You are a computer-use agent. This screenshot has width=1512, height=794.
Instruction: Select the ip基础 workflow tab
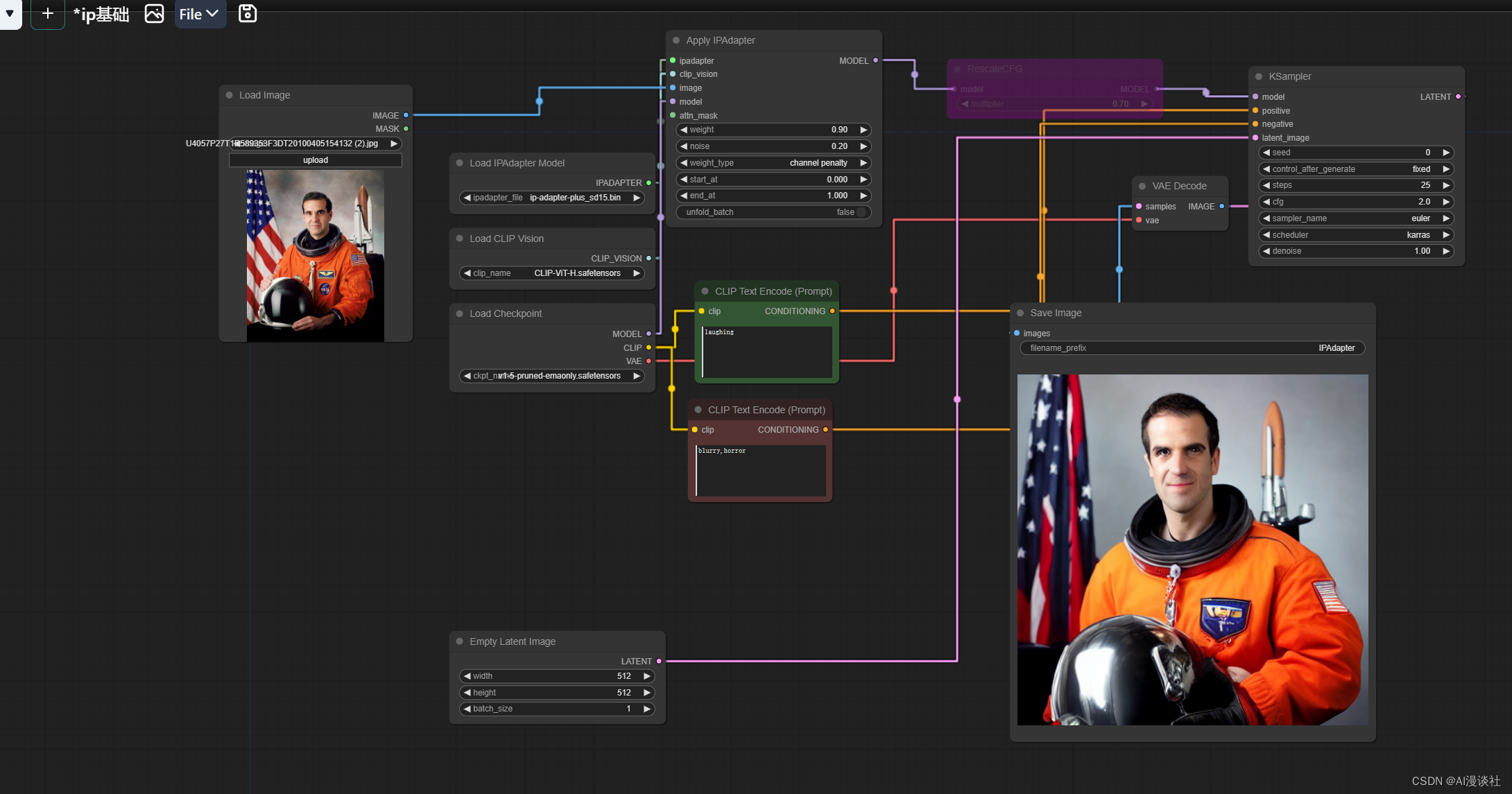(101, 14)
